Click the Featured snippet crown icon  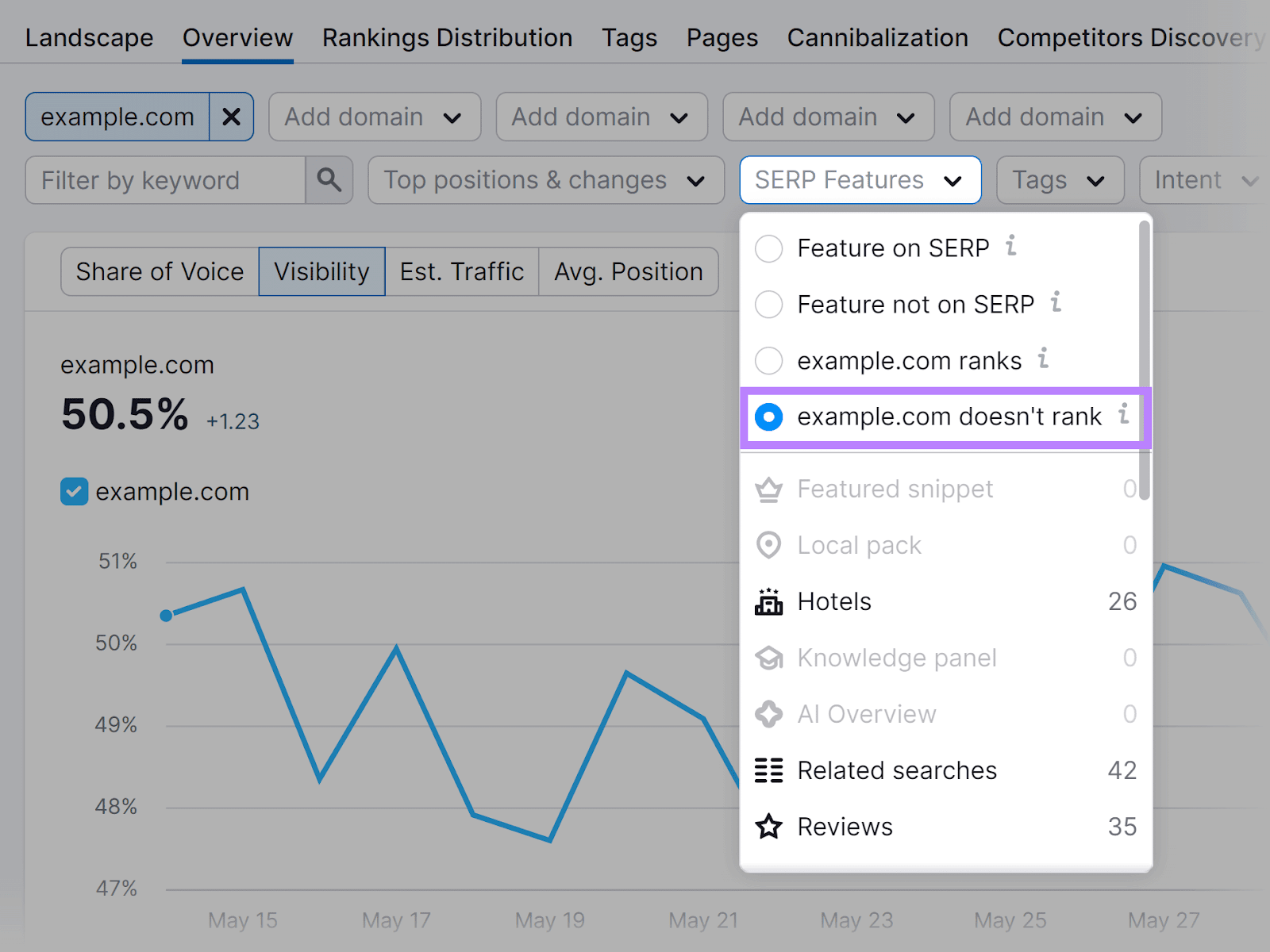tap(768, 489)
